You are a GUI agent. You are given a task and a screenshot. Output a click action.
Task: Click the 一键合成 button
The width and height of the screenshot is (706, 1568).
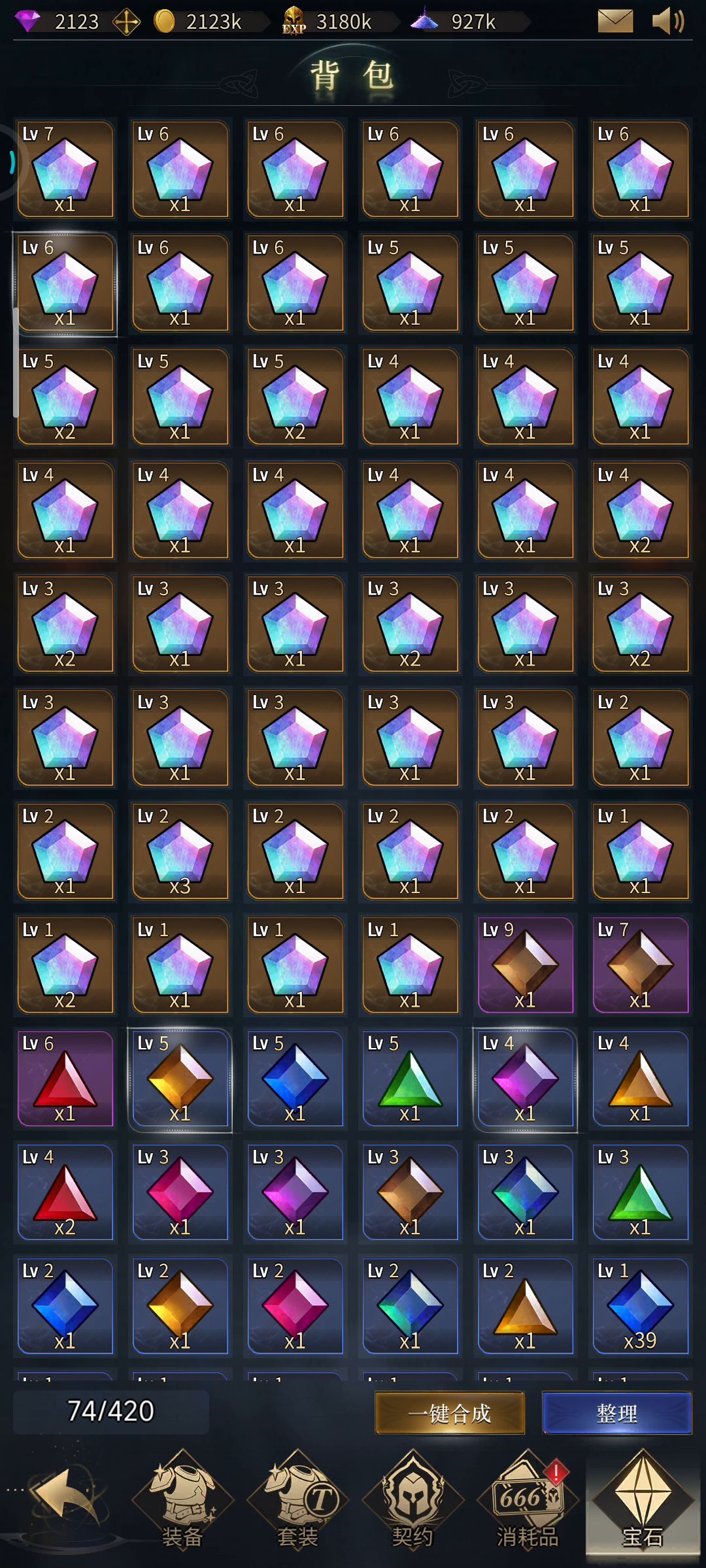450,1413
